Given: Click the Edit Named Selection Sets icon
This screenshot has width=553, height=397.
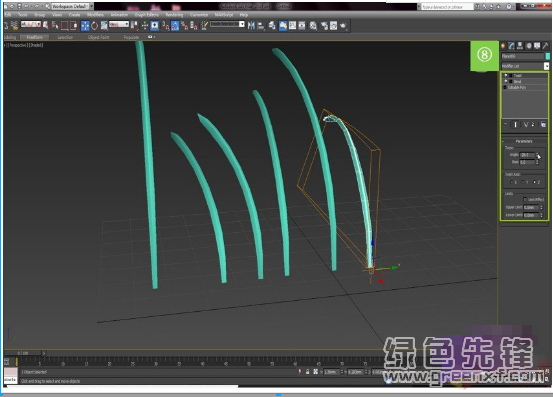Looking at the screenshot, I should click(x=204, y=25).
